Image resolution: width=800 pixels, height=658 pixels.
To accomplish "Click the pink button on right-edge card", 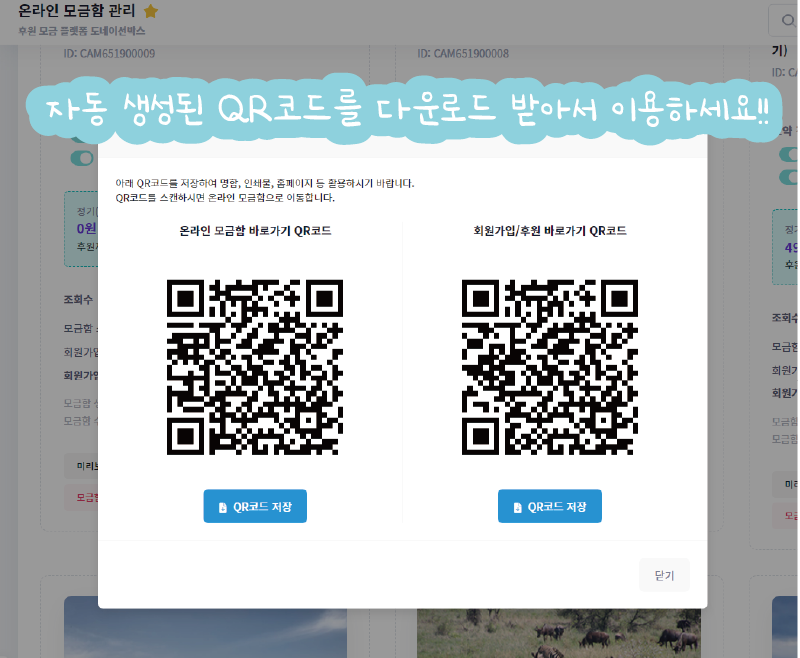I will pos(785,514).
